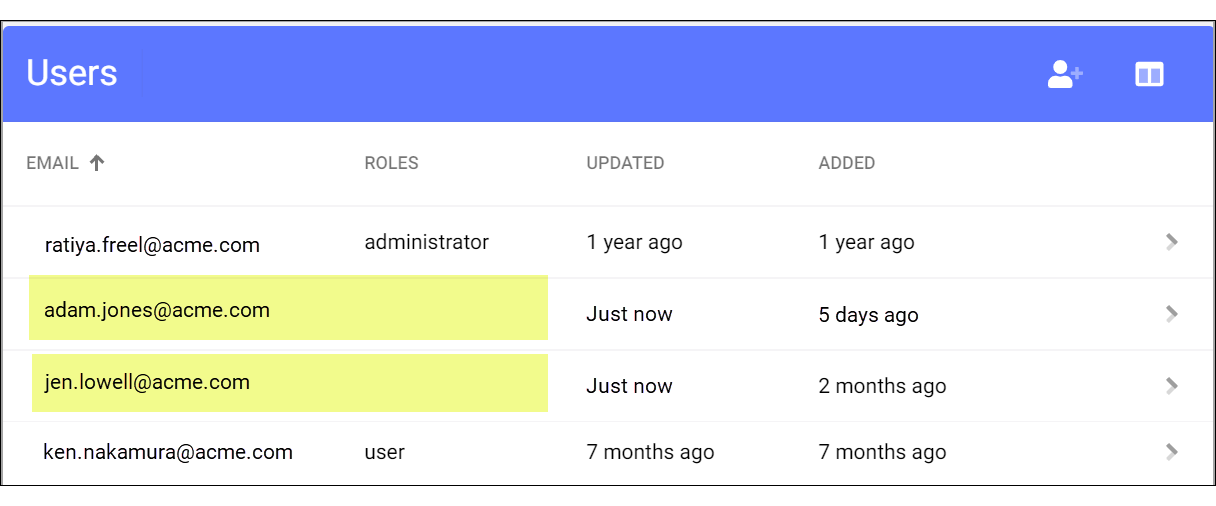Expand the ratiya.freel row chevron
Screen dimensions: 1216x506
click(x=1172, y=242)
